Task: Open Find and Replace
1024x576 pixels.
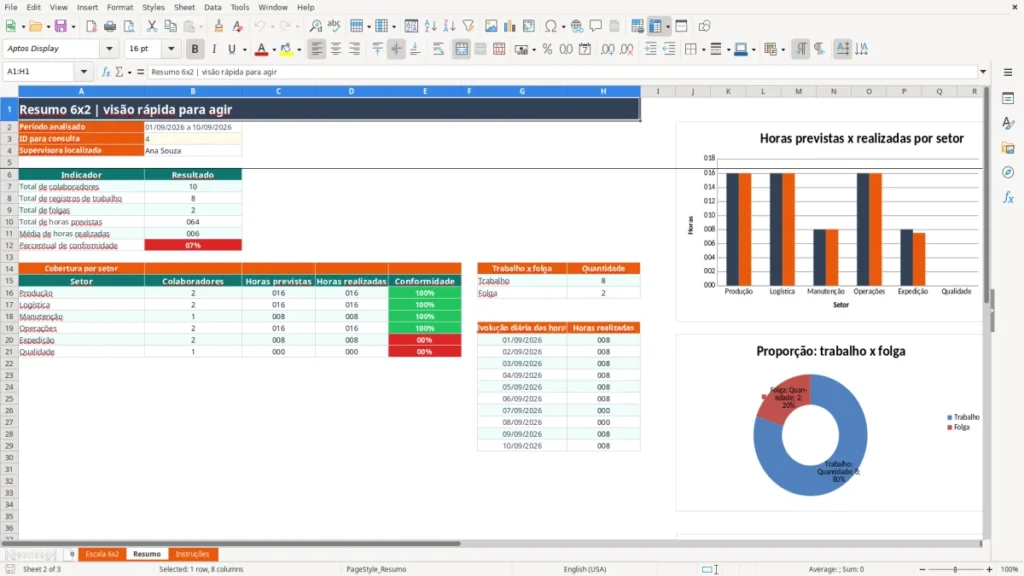Action: tap(315, 26)
